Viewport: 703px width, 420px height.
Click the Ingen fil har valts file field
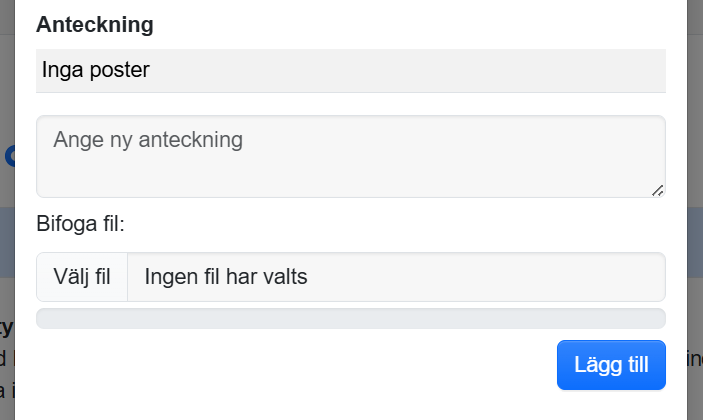[396, 277]
